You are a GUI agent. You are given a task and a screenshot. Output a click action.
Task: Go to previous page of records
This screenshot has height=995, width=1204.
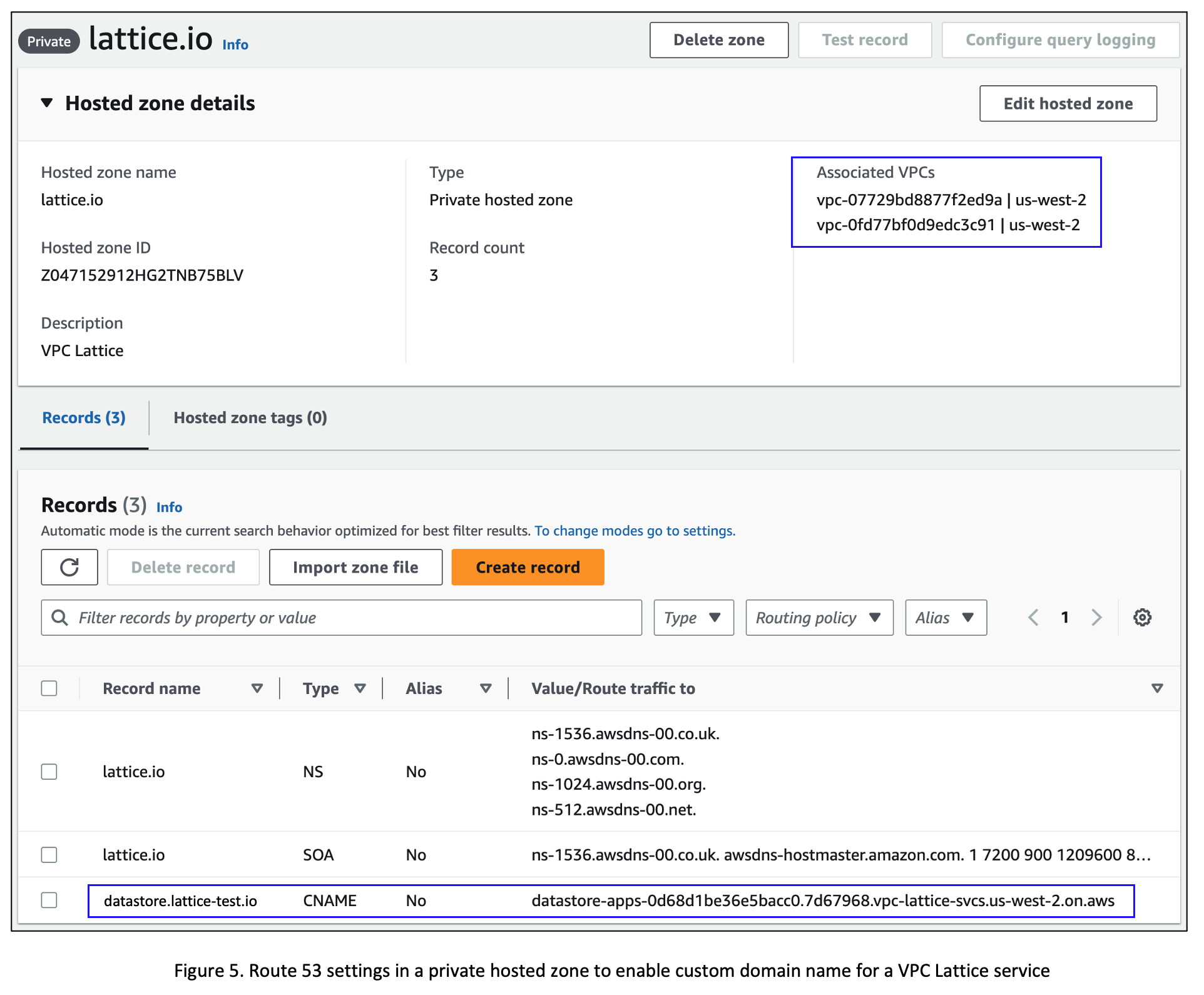click(x=1033, y=618)
